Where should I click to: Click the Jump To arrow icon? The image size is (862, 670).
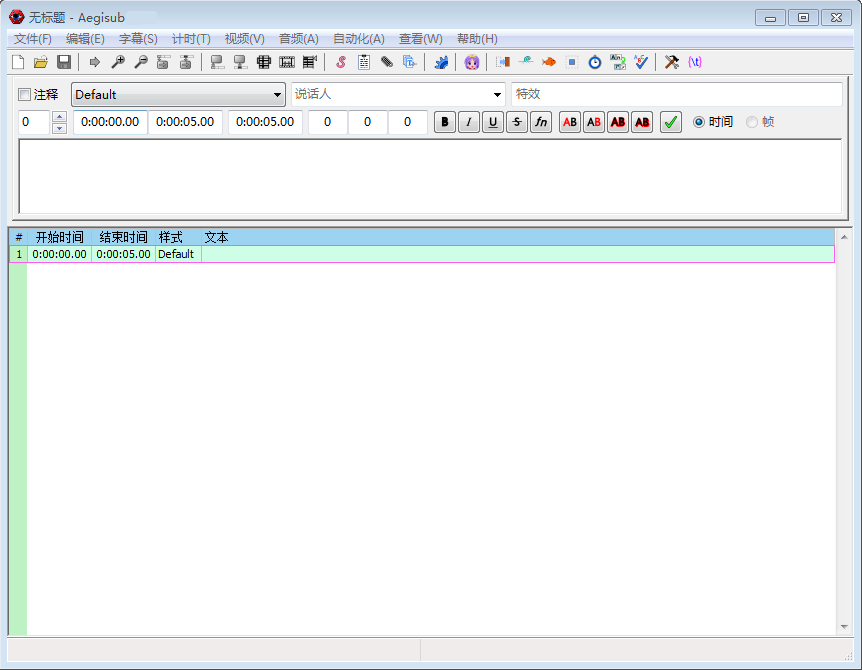[95, 62]
